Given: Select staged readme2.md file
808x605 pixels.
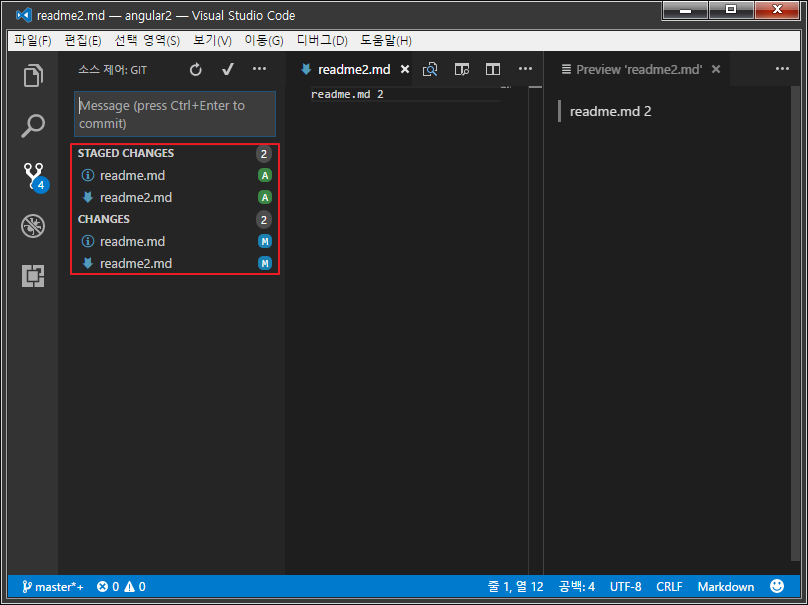Looking at the screenshot, I should coord(136,197).
